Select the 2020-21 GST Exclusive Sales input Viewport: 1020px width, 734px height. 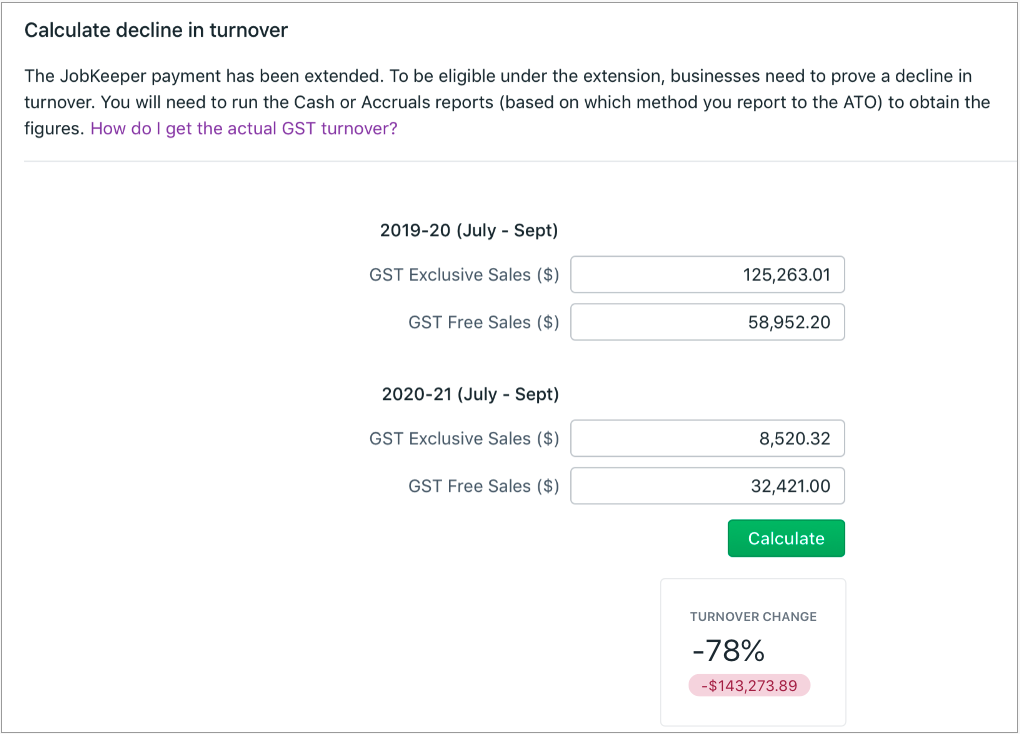coord(707,438)
